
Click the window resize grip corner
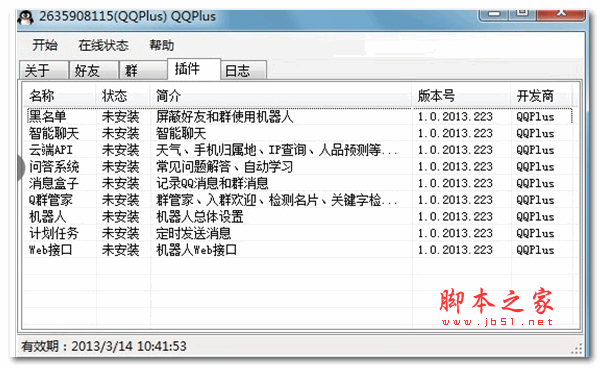(x=577, y=349)
